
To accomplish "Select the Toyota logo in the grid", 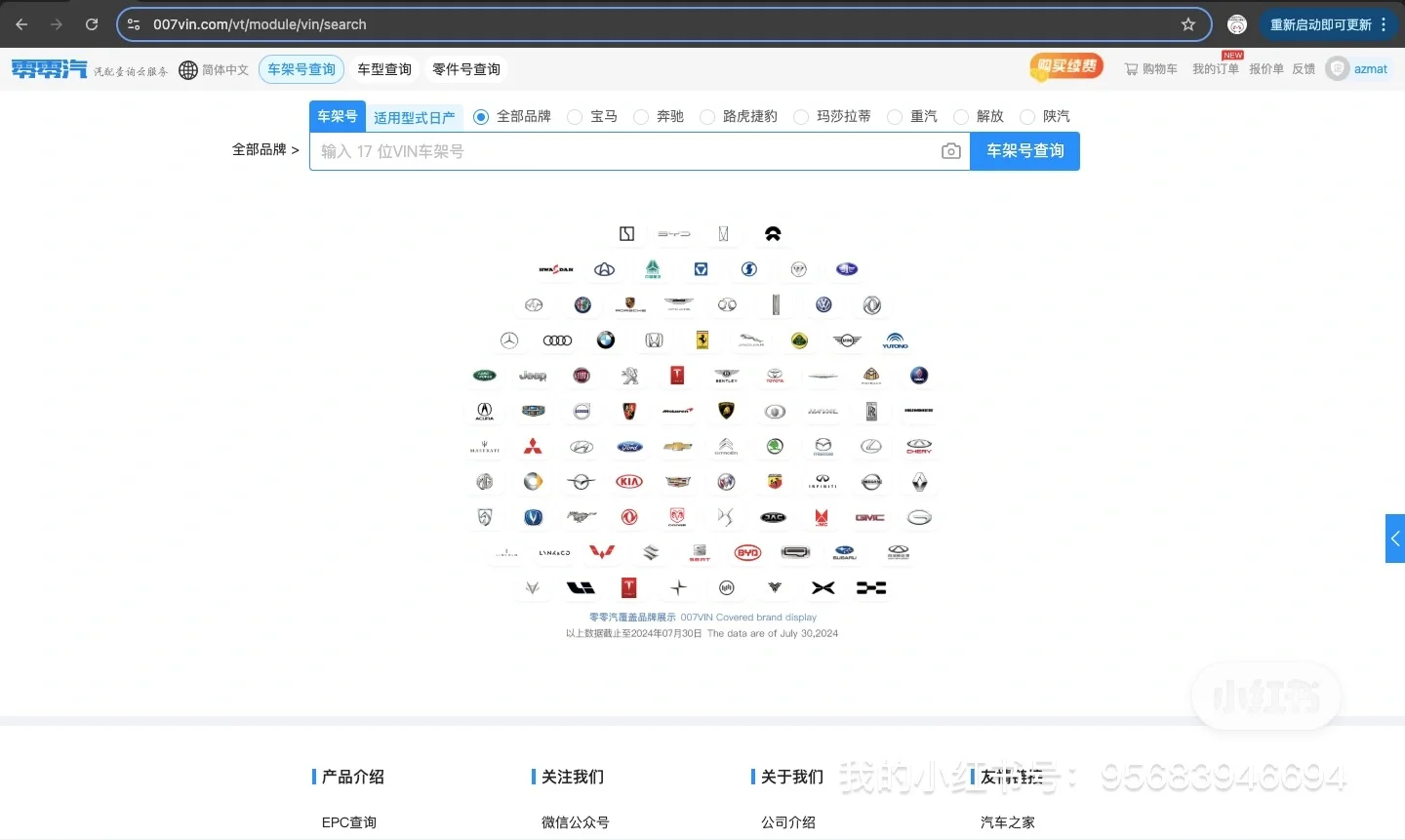I will pos(774,376).
